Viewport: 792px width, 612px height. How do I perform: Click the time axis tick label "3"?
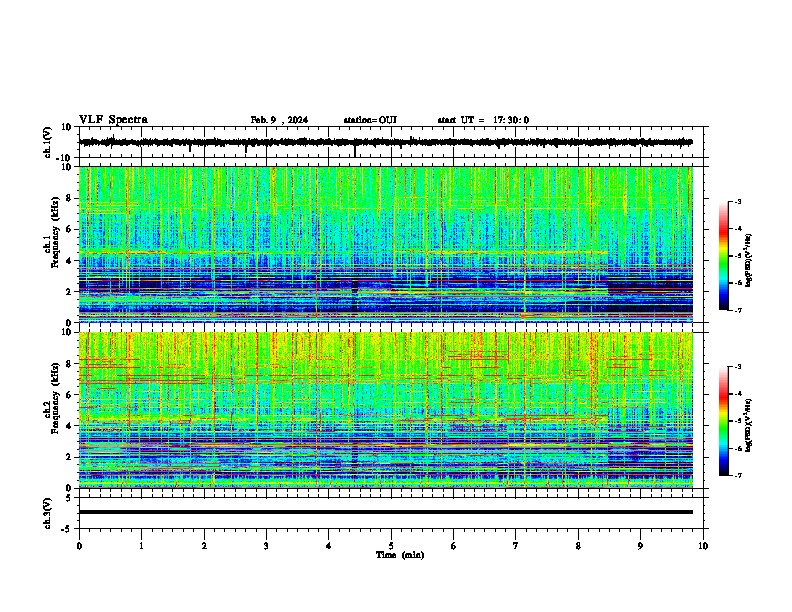(x=266, y=546)
